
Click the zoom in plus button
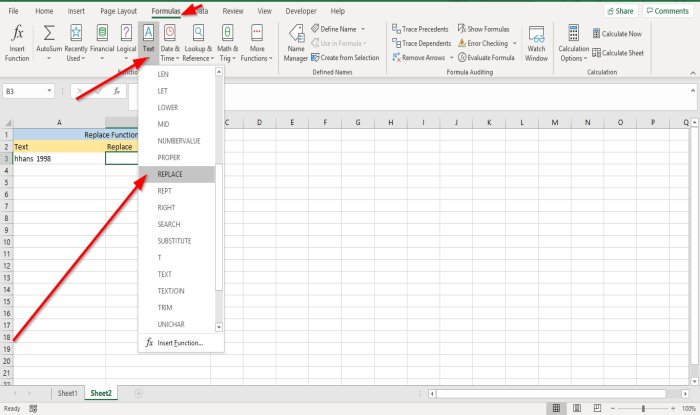click(673, 408)
